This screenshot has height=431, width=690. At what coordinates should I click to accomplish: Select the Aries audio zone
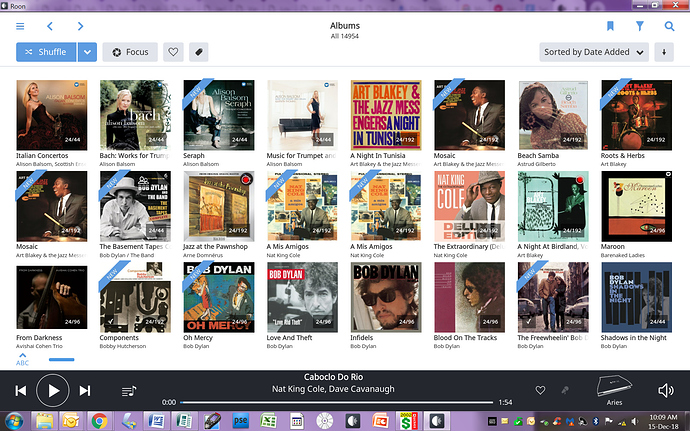coord(614,390)
